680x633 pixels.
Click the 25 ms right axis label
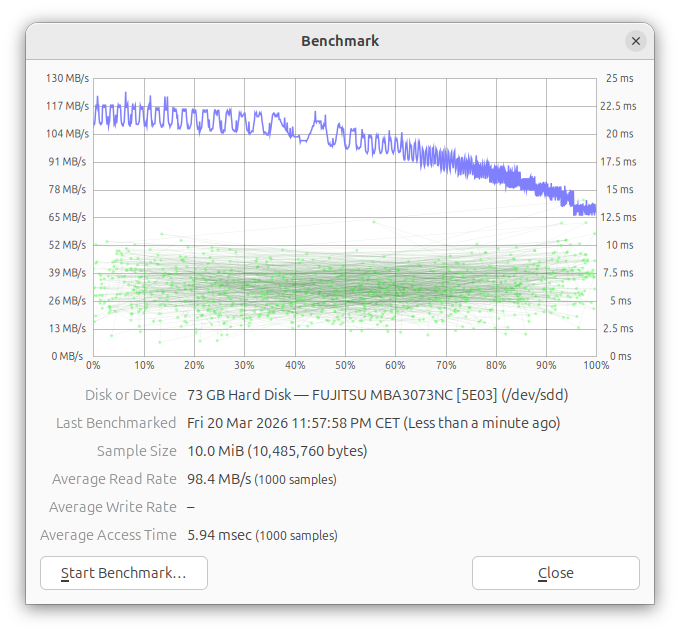[619, 78]
